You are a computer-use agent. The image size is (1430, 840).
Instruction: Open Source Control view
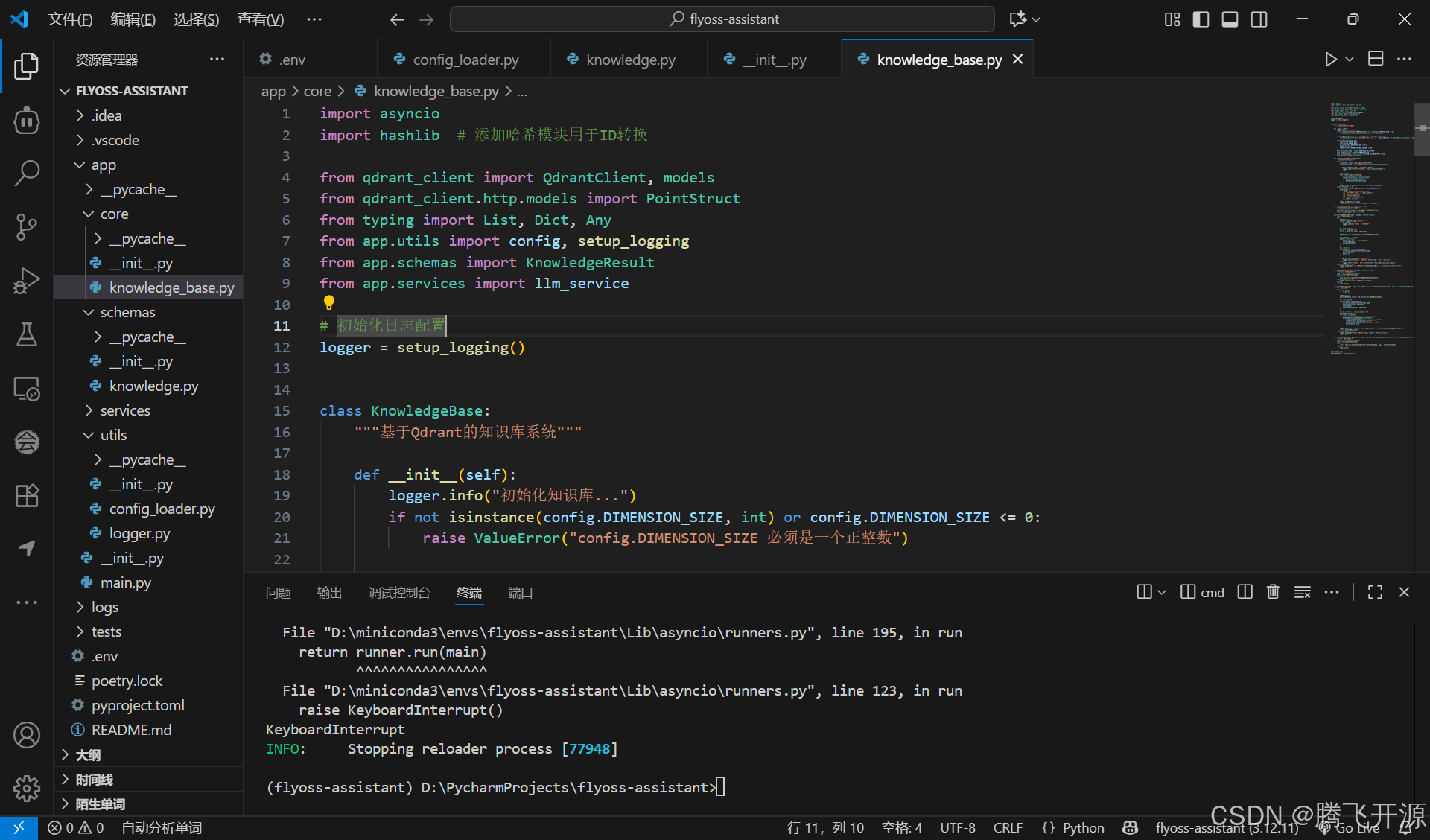27,226
